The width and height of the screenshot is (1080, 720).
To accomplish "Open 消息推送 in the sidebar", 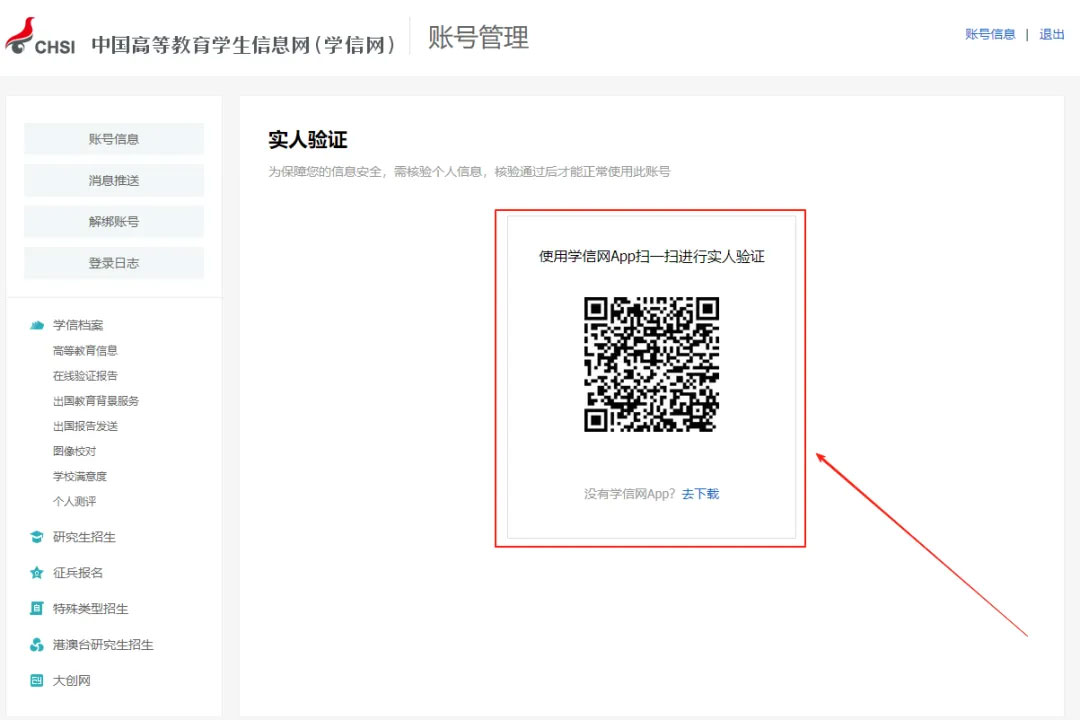I will (114, 181).
